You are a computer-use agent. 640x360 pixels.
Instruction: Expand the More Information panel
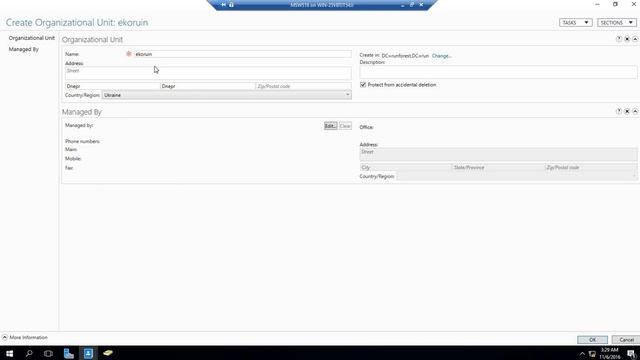(24, 338)
